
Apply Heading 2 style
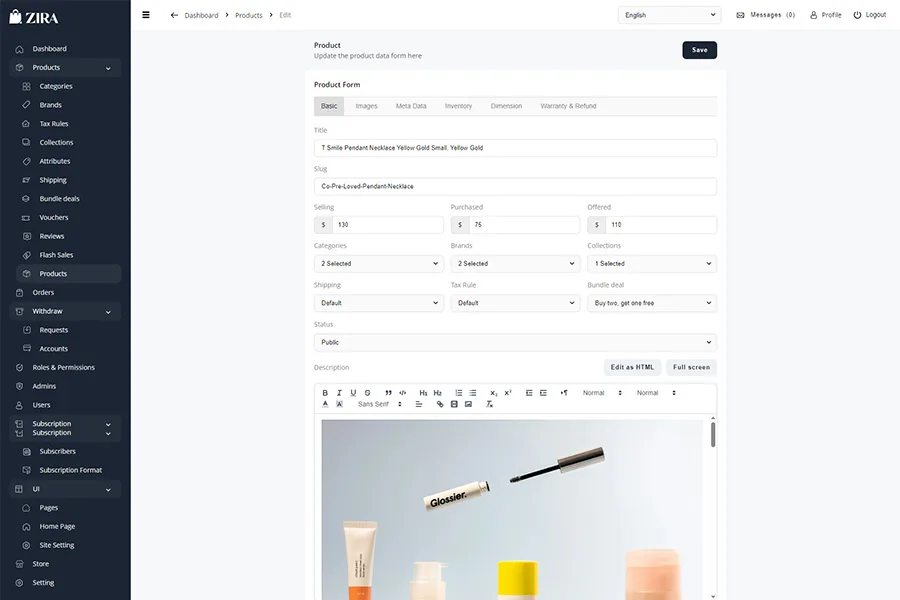pos(437,393)
